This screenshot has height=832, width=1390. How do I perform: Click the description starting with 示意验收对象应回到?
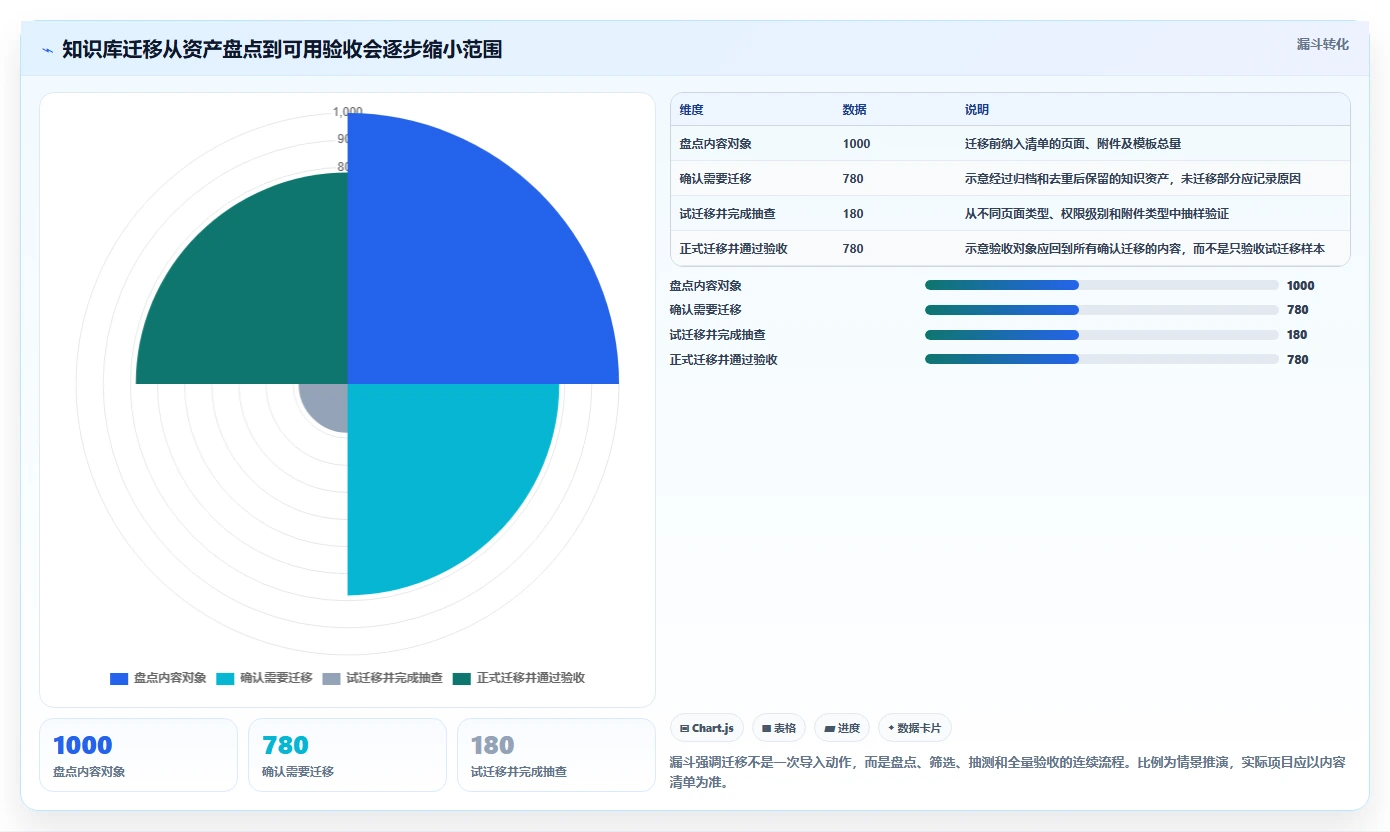tap(1145, 249)
